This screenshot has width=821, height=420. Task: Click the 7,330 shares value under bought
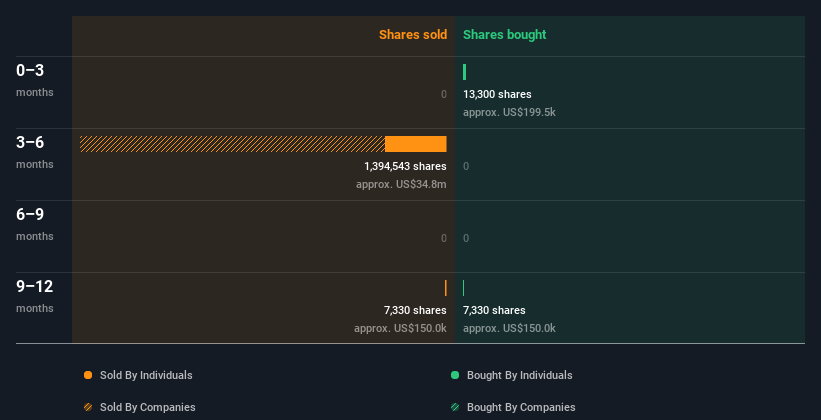coord(494,310)
